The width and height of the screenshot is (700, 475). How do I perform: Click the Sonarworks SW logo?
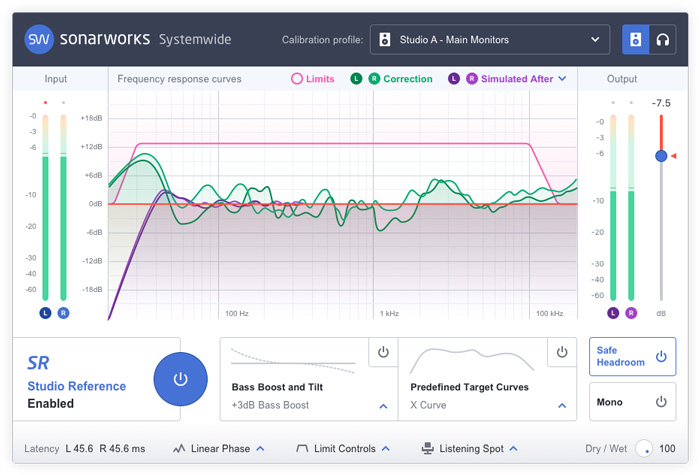[x=39, y=39]
